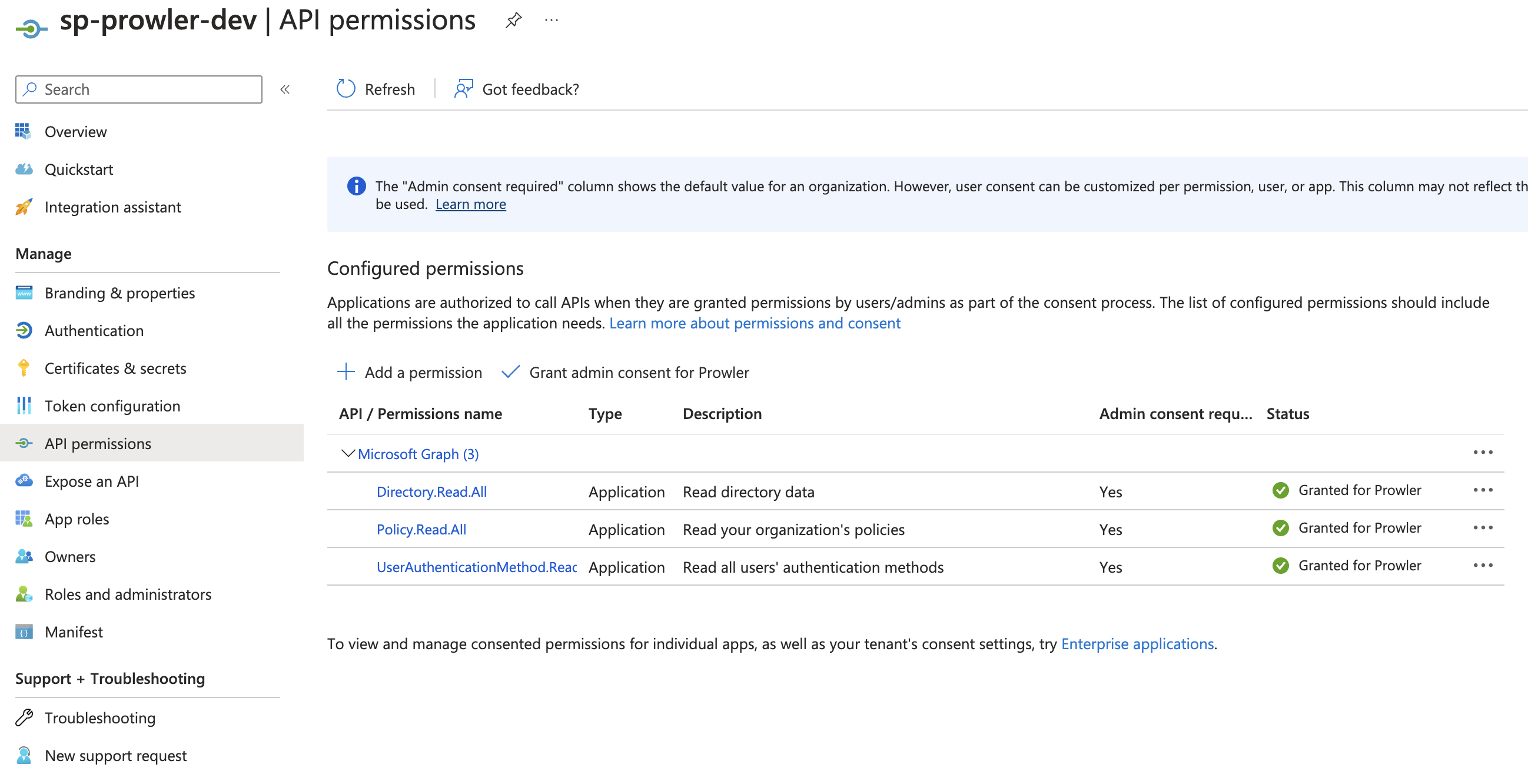Focus the sidebar Search field
Image resolution: width=1528 pixels, height=784 pixels.
click(139, 89)
